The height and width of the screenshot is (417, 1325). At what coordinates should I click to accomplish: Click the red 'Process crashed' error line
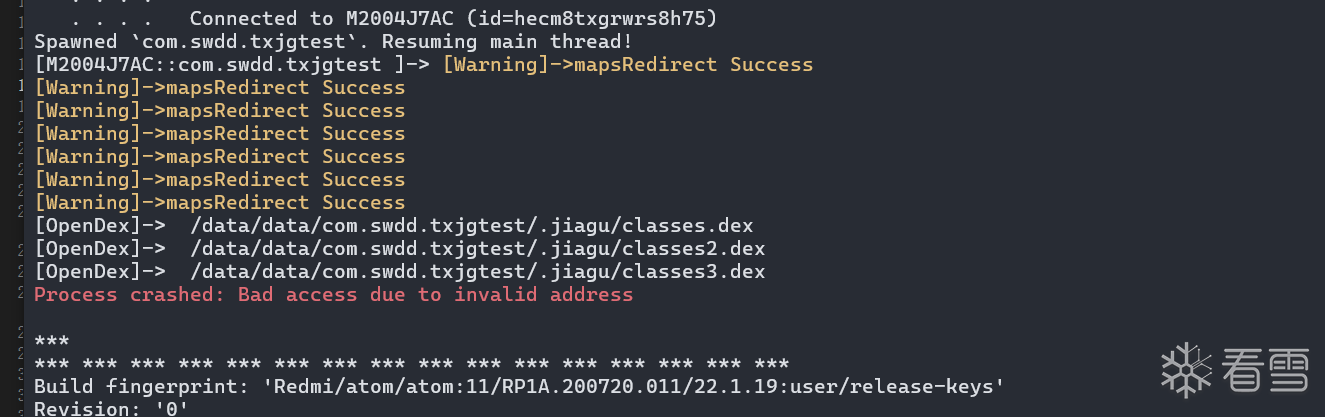[x=333, y=295]
